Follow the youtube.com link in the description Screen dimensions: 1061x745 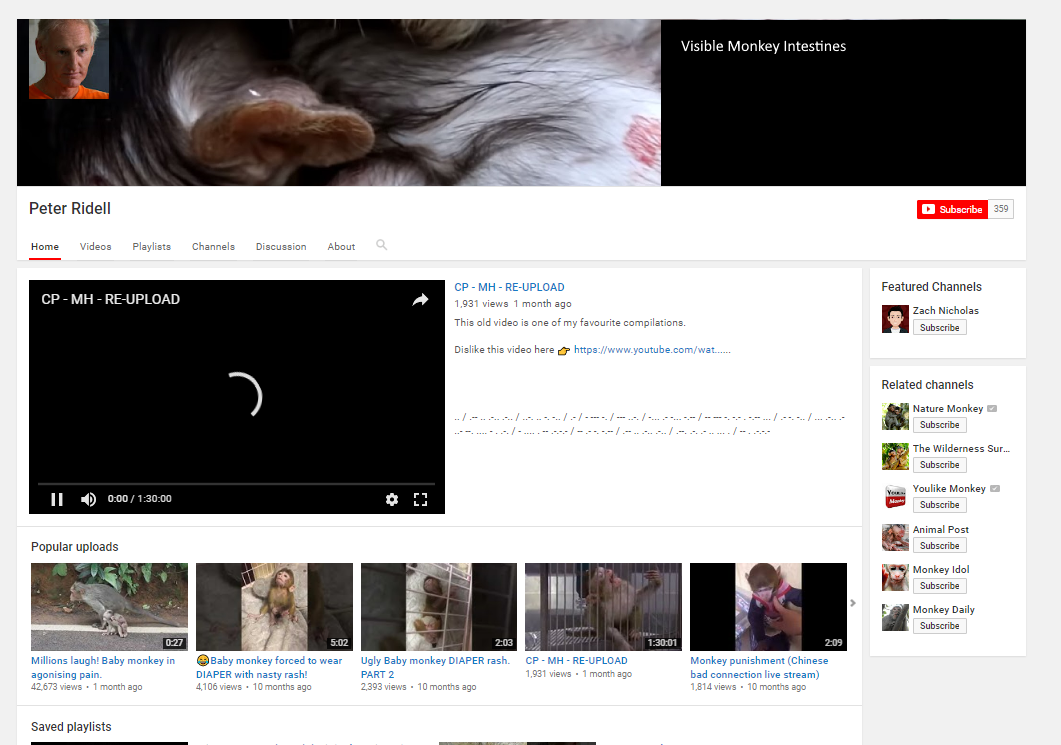click(x=651, y=350)
